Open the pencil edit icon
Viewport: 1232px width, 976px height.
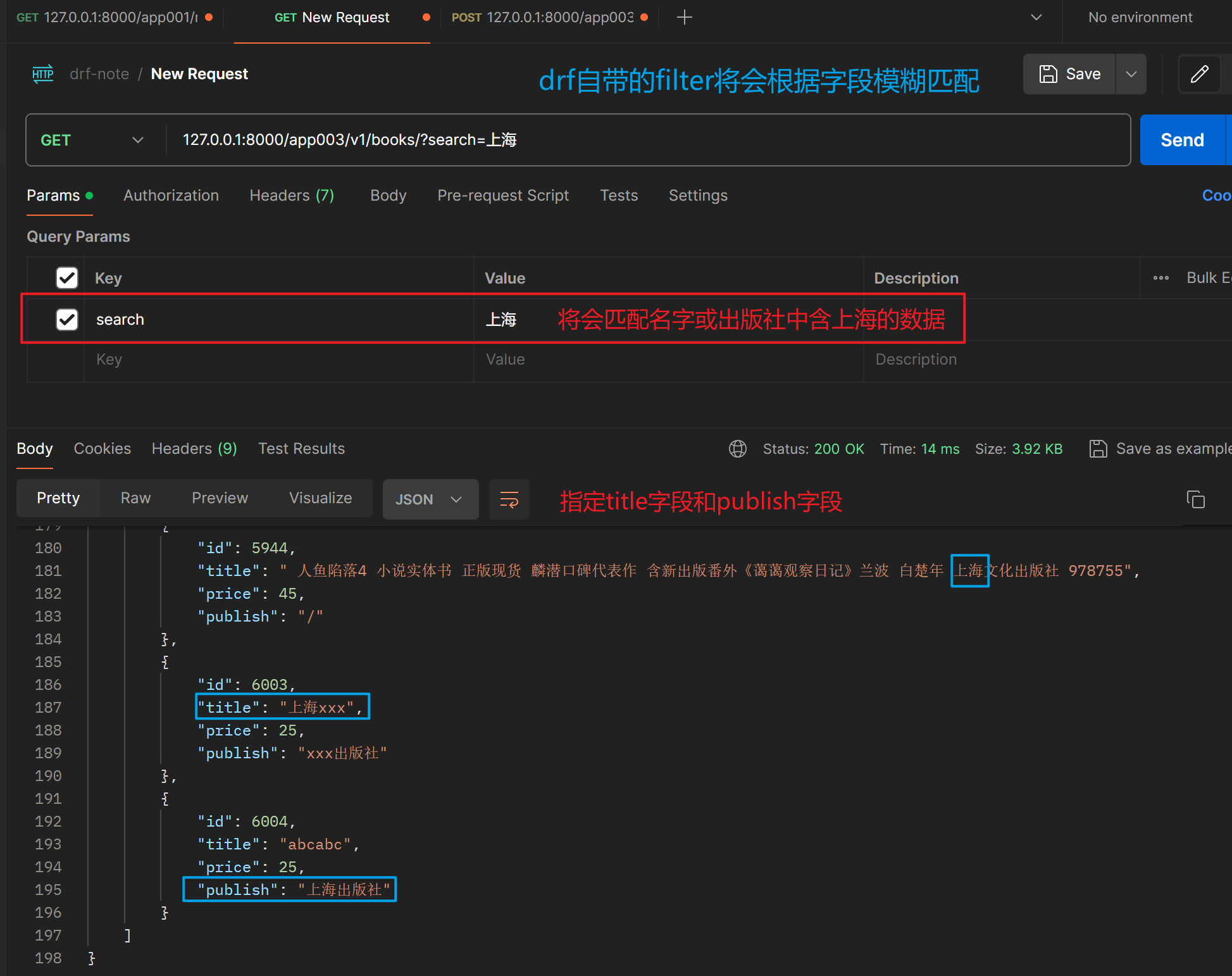click(x=1199, y=74)
